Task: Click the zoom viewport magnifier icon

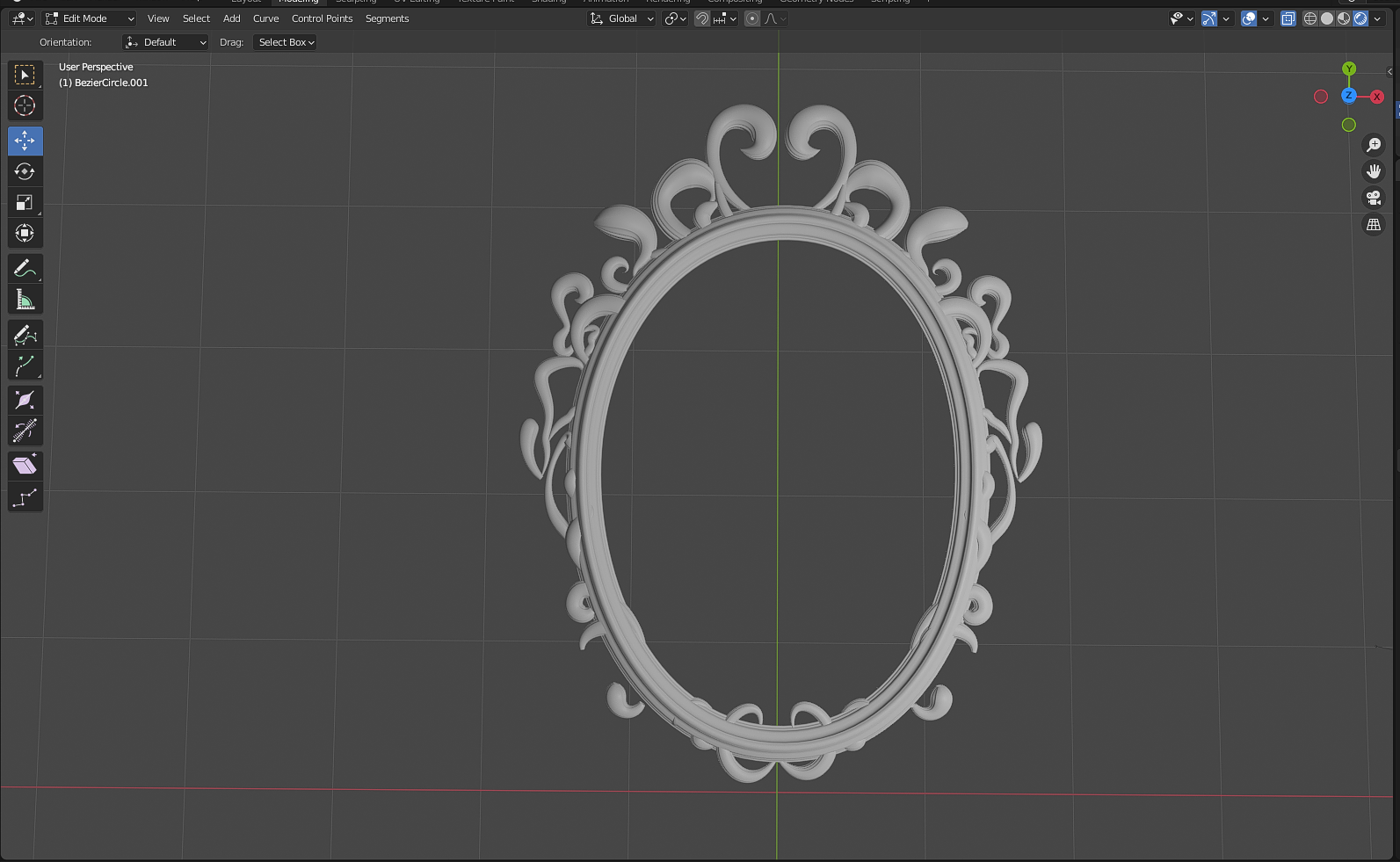Action: click(x=1374, y=145)
